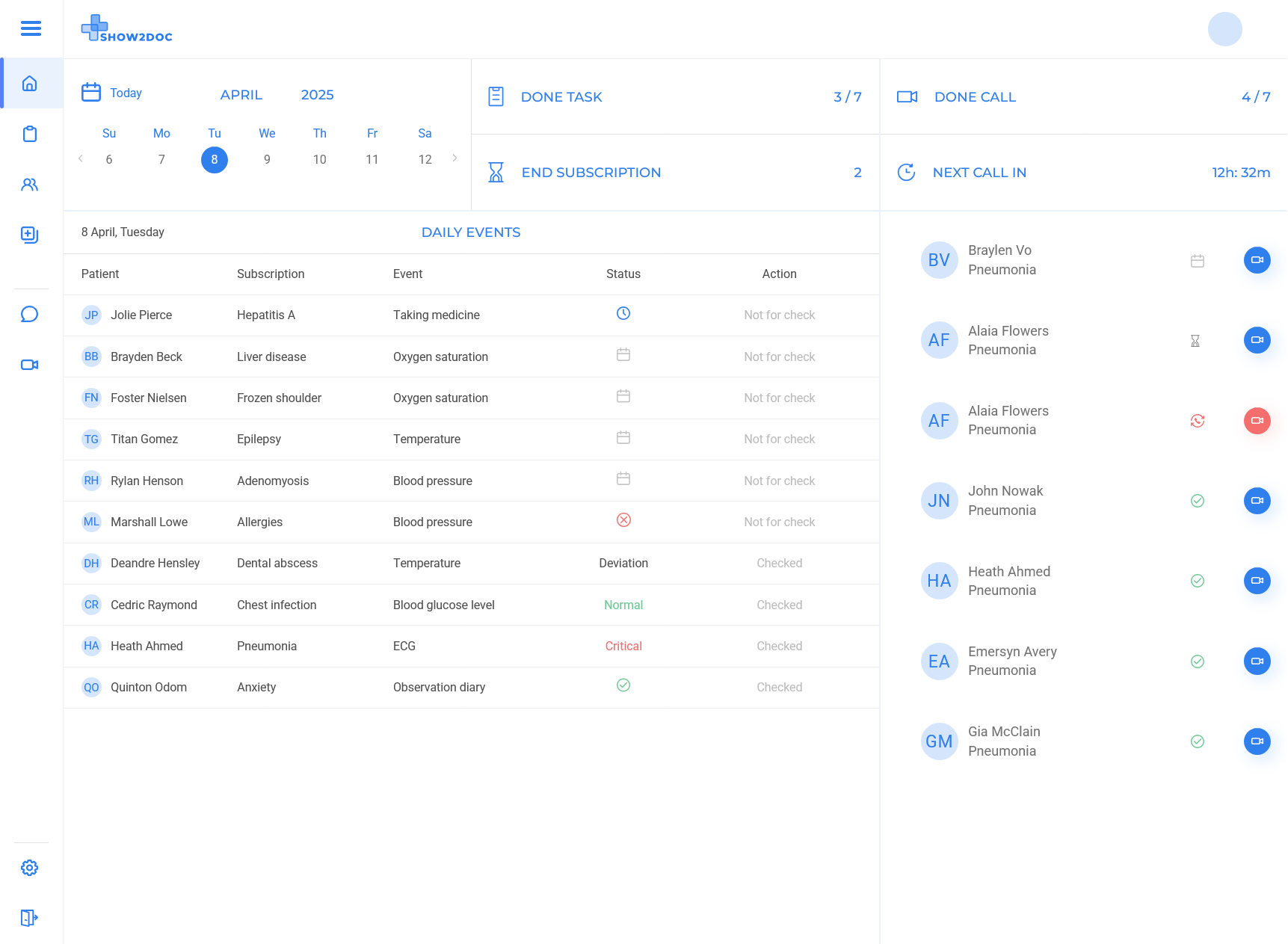The width and height of the screenshot is (1288, 944).
Task: Select APRIL month in the calendar header
Action: [241, 95]
